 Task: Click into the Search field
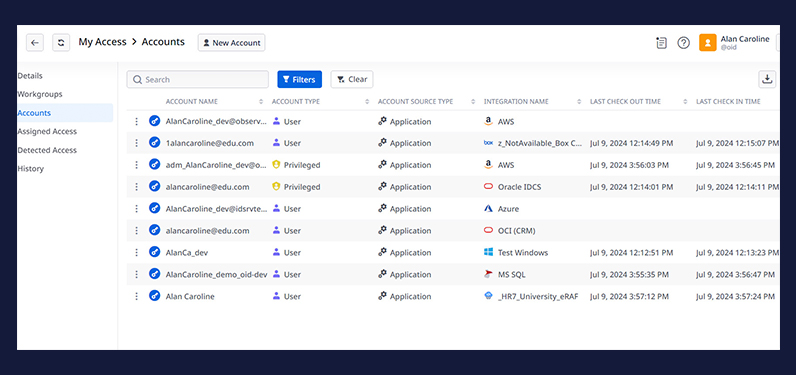(x=197, y=79)
